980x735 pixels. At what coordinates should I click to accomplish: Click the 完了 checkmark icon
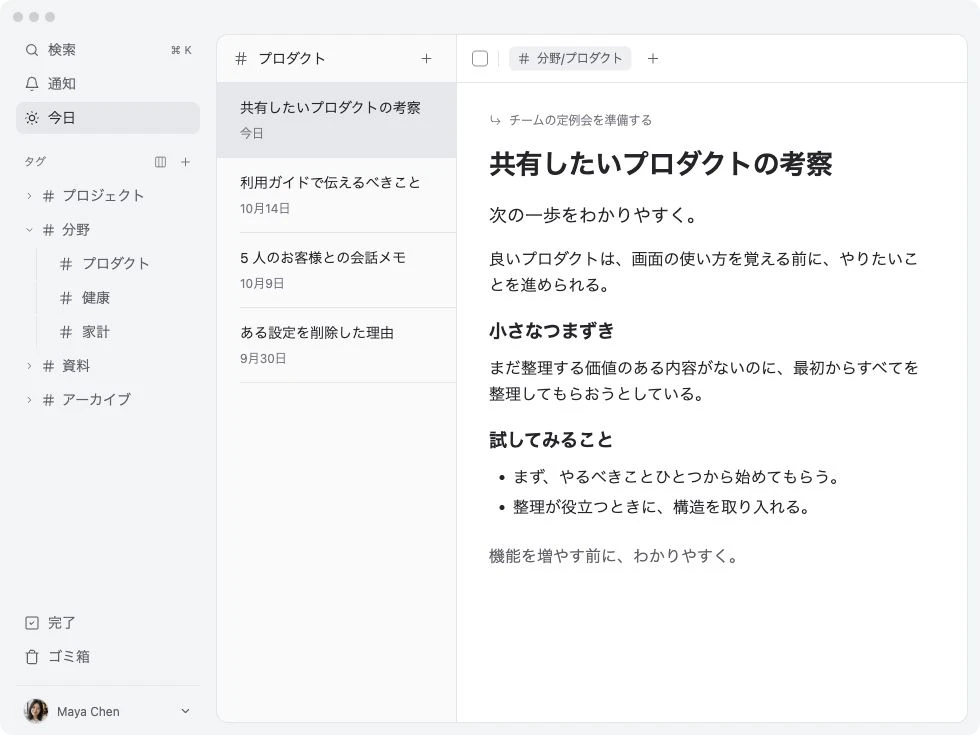[32, 622]
